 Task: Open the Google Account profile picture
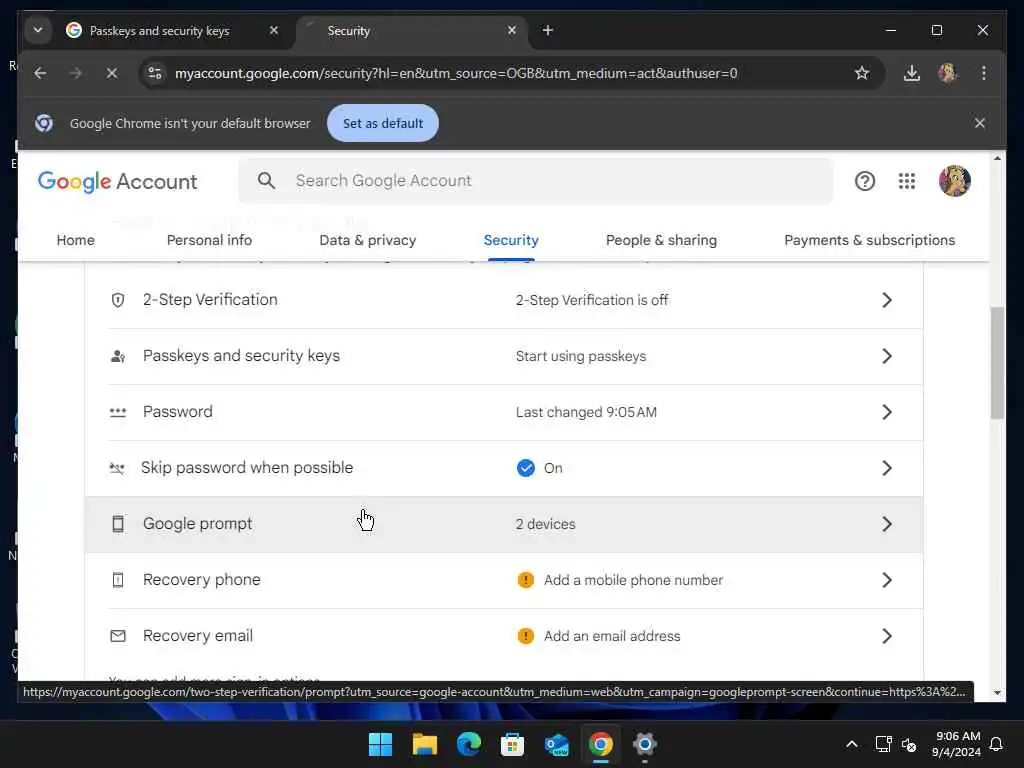(954, 181)
